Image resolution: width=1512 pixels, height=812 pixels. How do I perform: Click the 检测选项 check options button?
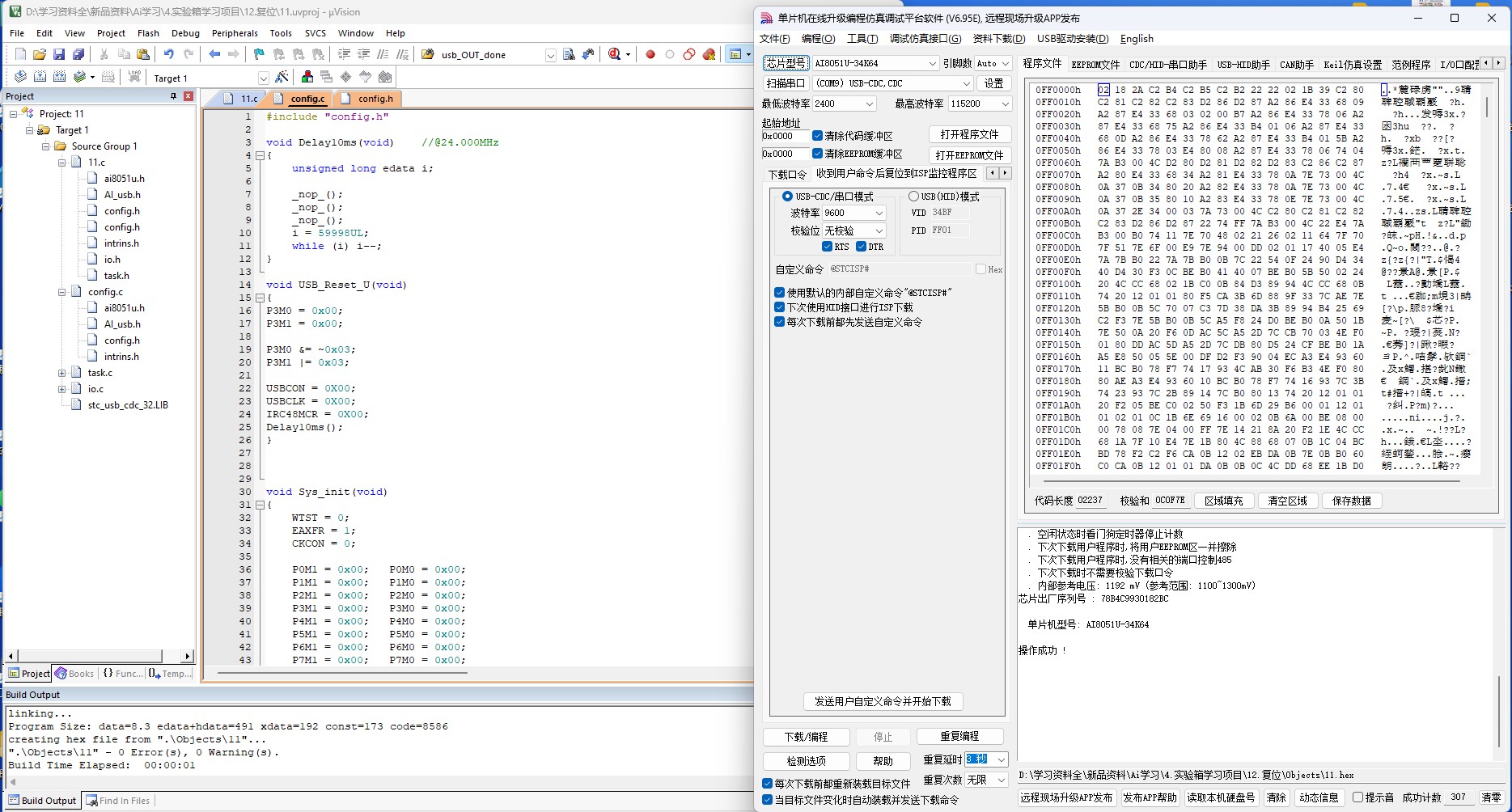tap(807, 761)
